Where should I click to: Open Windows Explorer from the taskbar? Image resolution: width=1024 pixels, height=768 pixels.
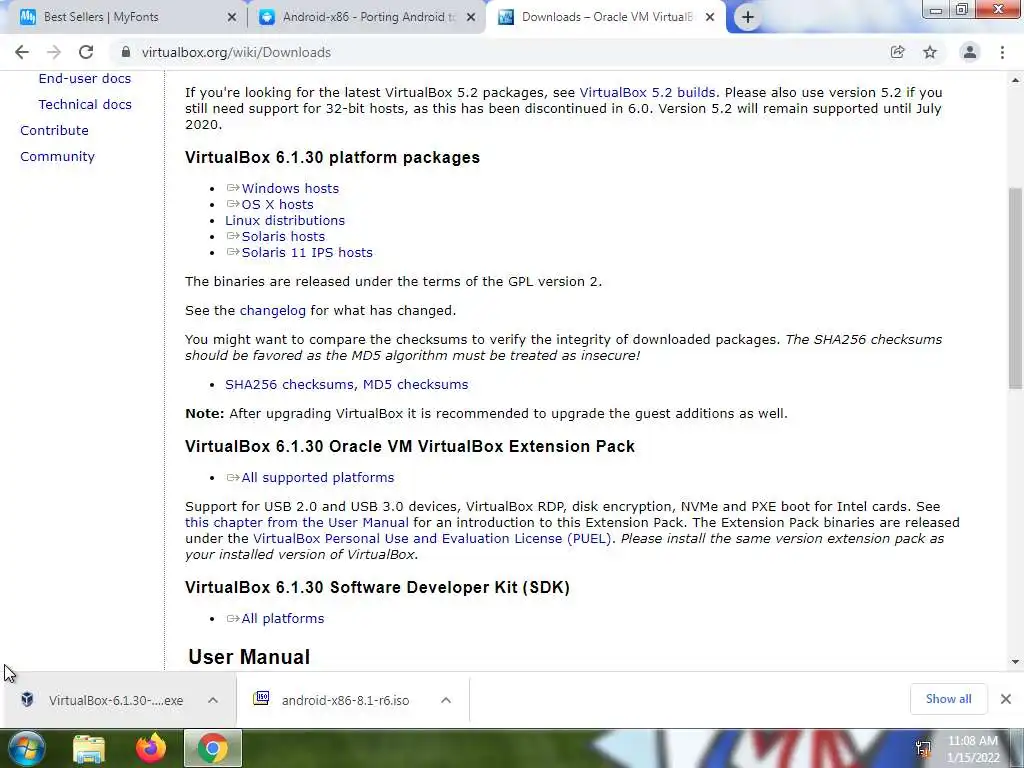click(89, 748)
